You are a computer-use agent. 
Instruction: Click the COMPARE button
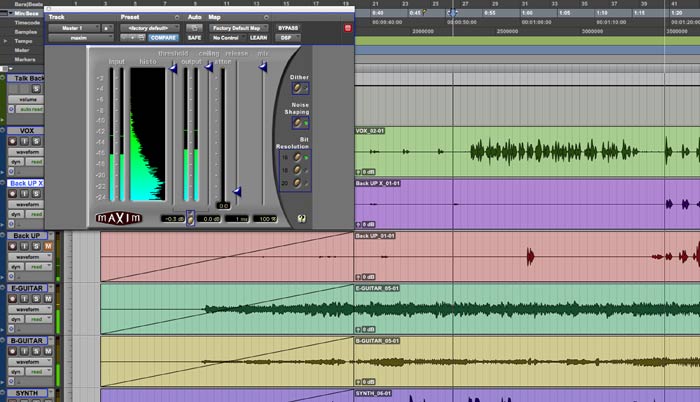click(x=163, y=38)
